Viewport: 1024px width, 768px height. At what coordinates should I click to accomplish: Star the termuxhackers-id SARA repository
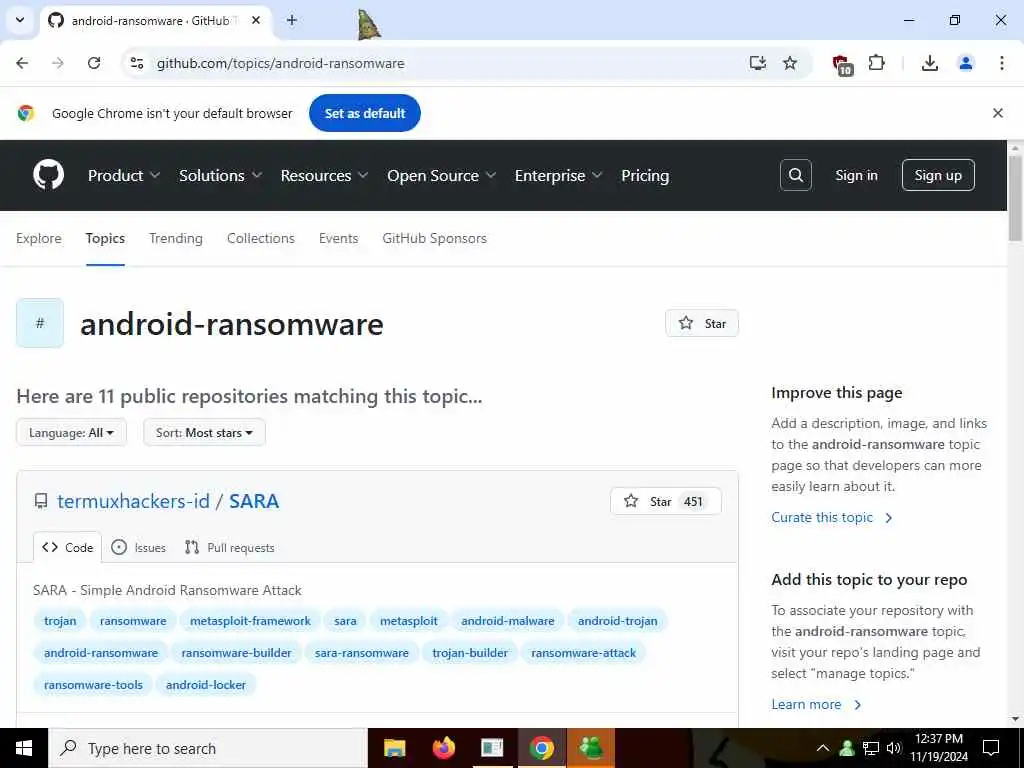[665, 501]
